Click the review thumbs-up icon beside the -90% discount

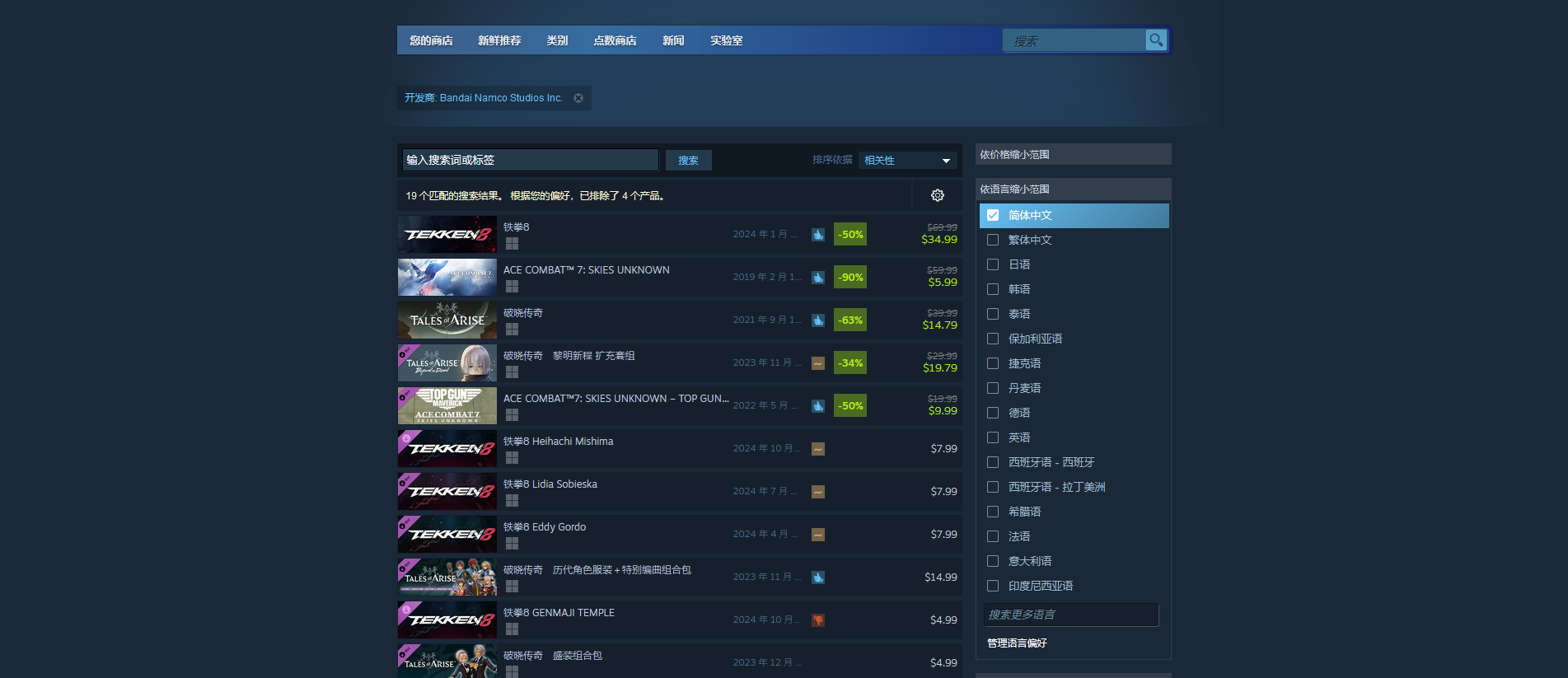point(818,278)
